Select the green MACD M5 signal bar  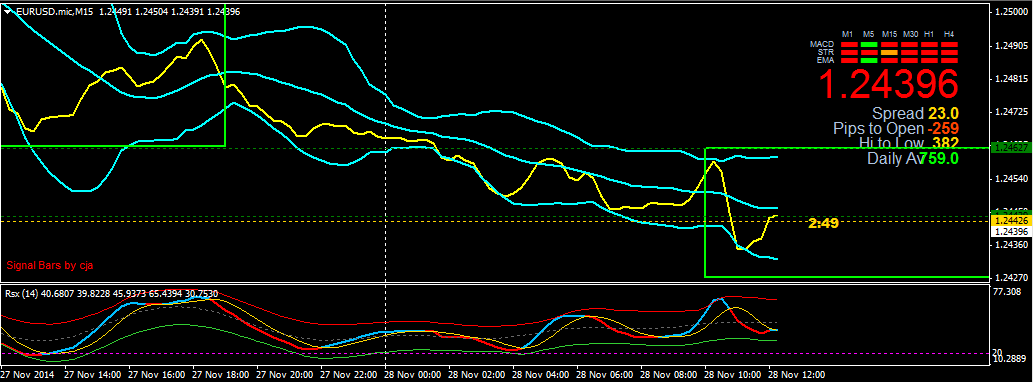click(x=869, y=44)
